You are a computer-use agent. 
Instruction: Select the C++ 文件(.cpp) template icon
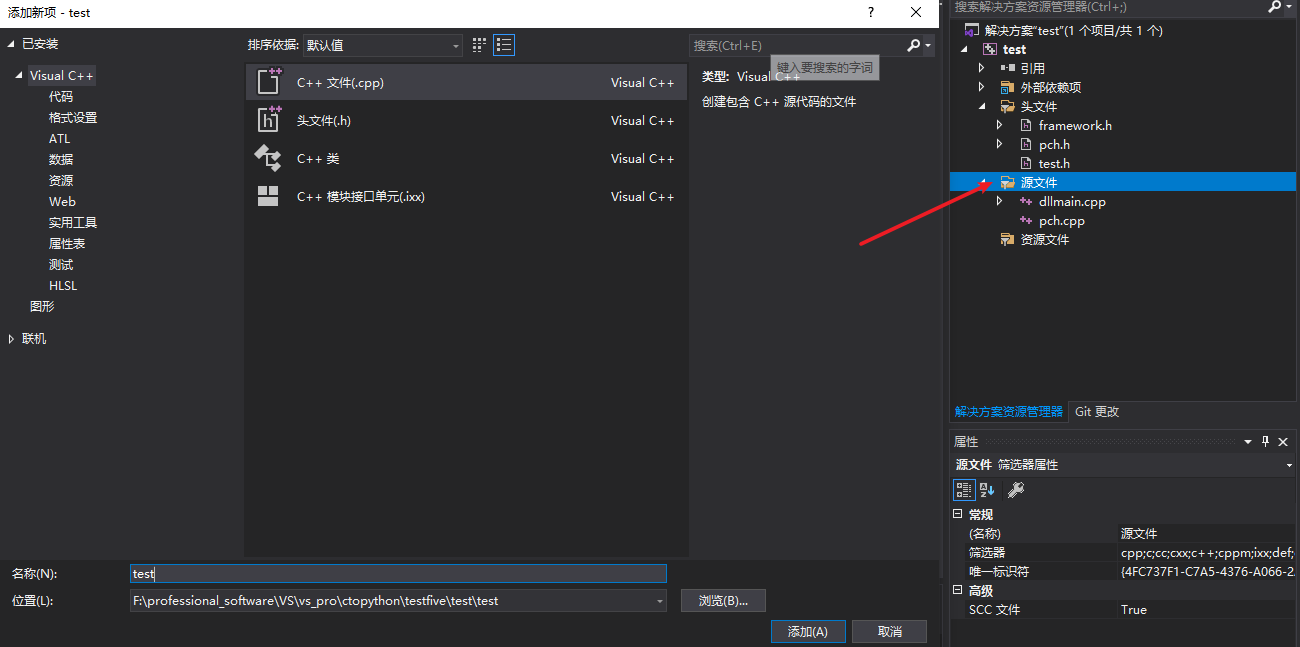pyautogui.click(x=269, y=82)
